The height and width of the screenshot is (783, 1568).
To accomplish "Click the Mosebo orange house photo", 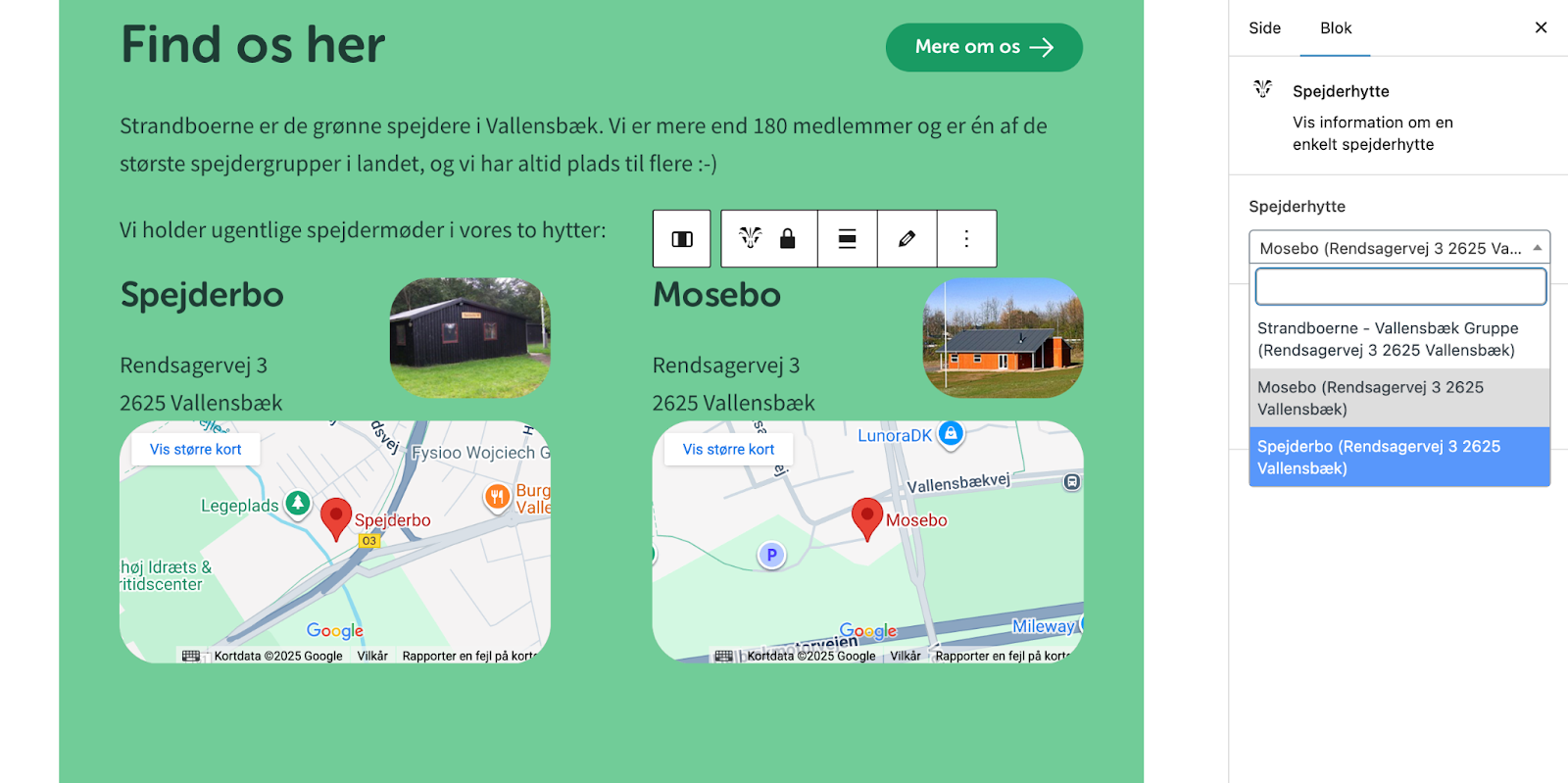I will pos(1003,338).
